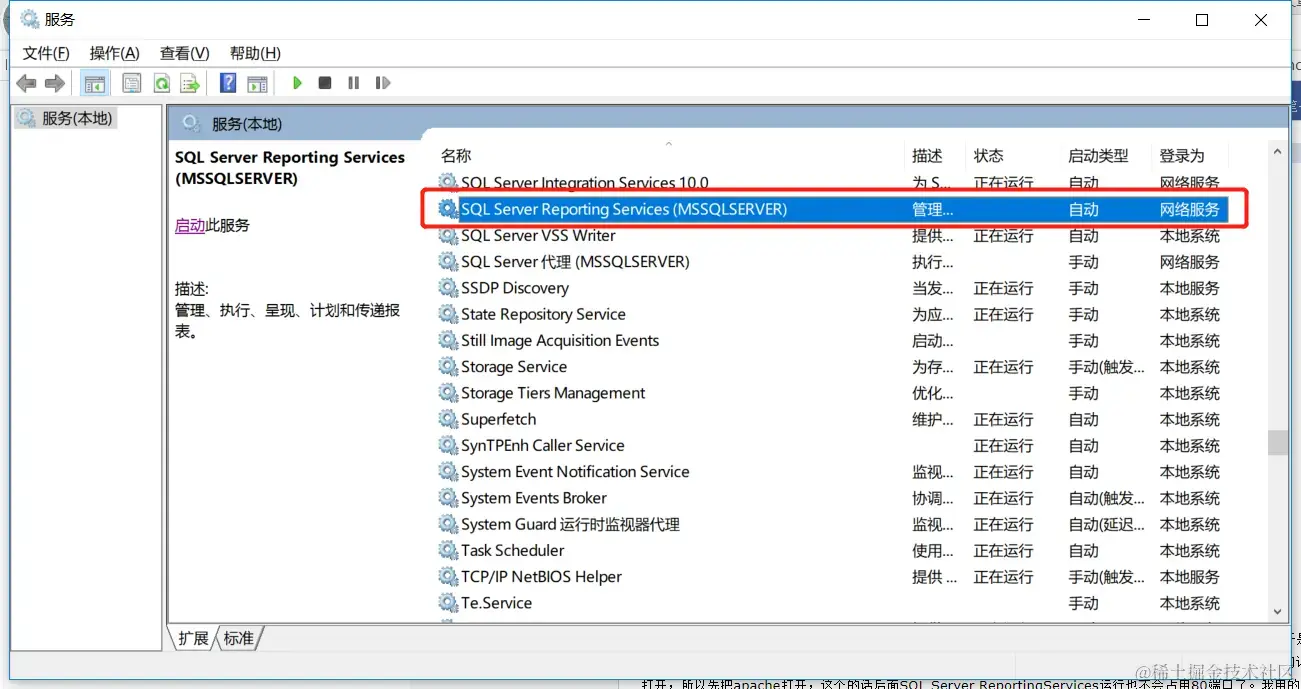Click 正在运行 status of Superfetch row
The image size is (1301, 689).
(1003, 419)
